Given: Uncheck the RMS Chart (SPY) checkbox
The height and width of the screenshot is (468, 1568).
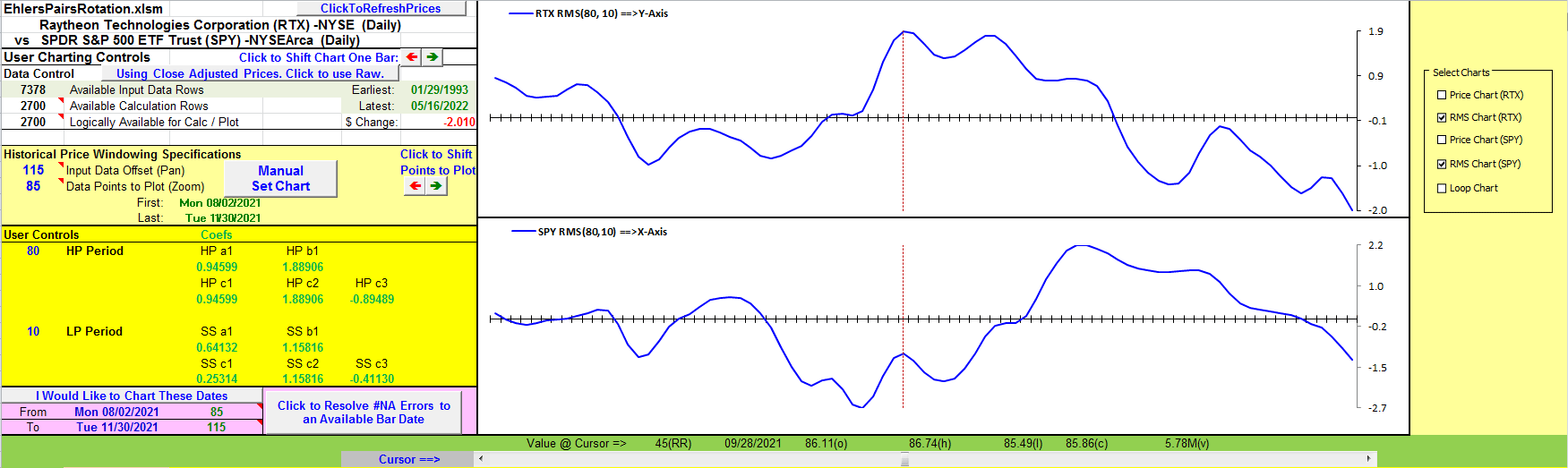Looking at the screenshot, I should click(x=1442, y=164).
